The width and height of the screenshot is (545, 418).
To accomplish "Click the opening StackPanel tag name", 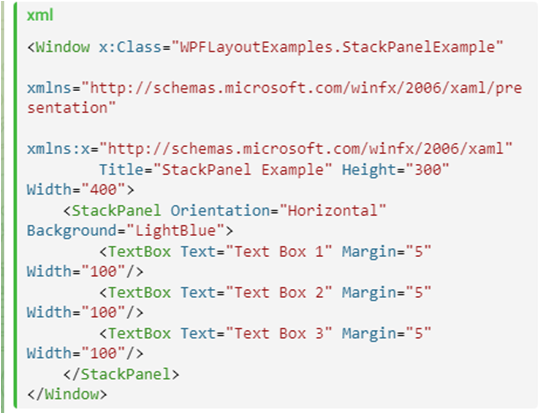I will coord(116,211).
